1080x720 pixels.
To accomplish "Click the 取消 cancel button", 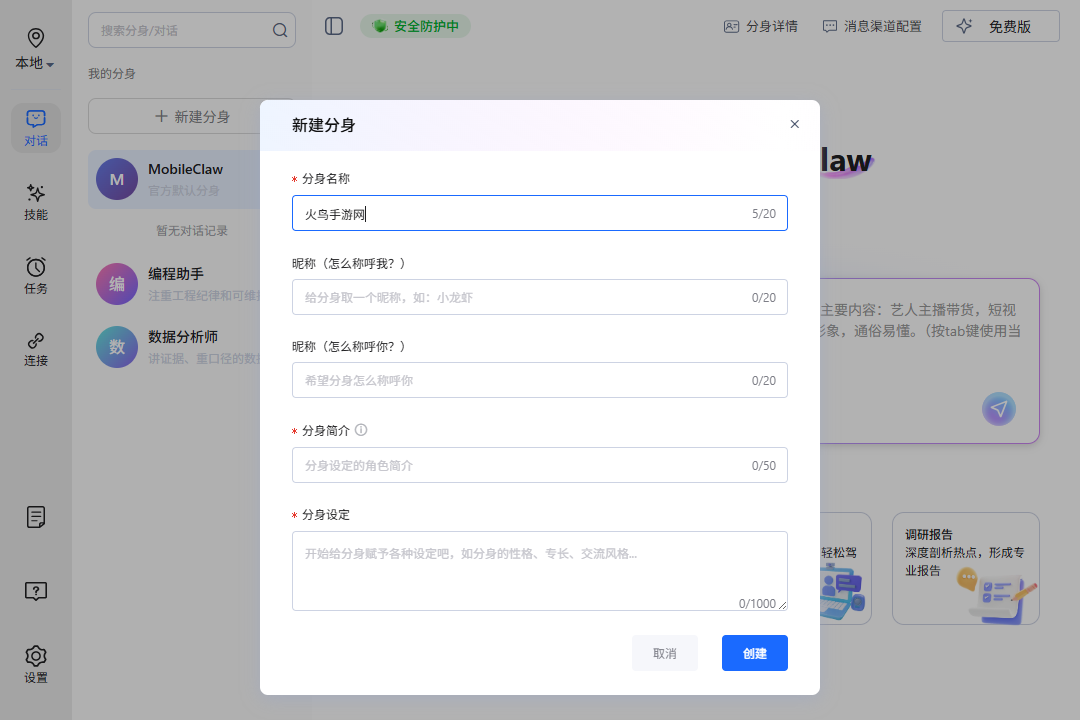I will click(665, 653).
